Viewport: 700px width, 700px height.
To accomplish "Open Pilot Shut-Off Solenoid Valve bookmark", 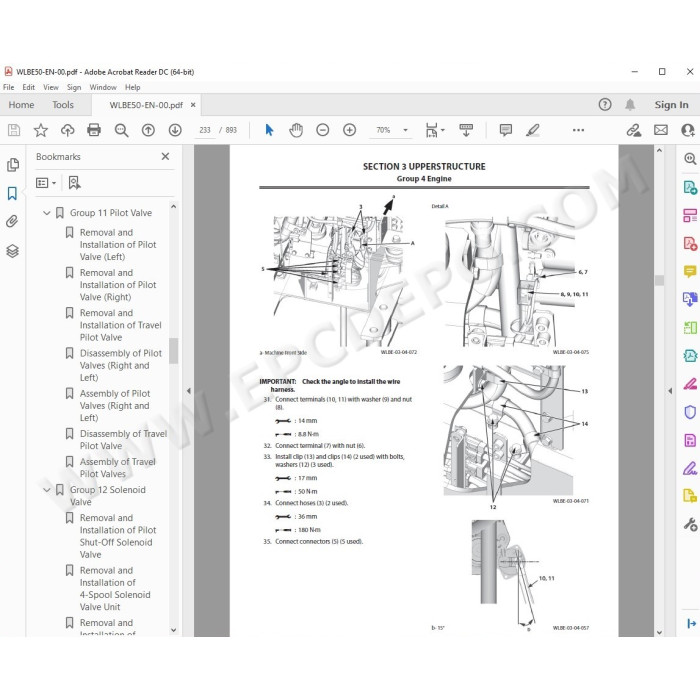I will (x=118, y=536).
